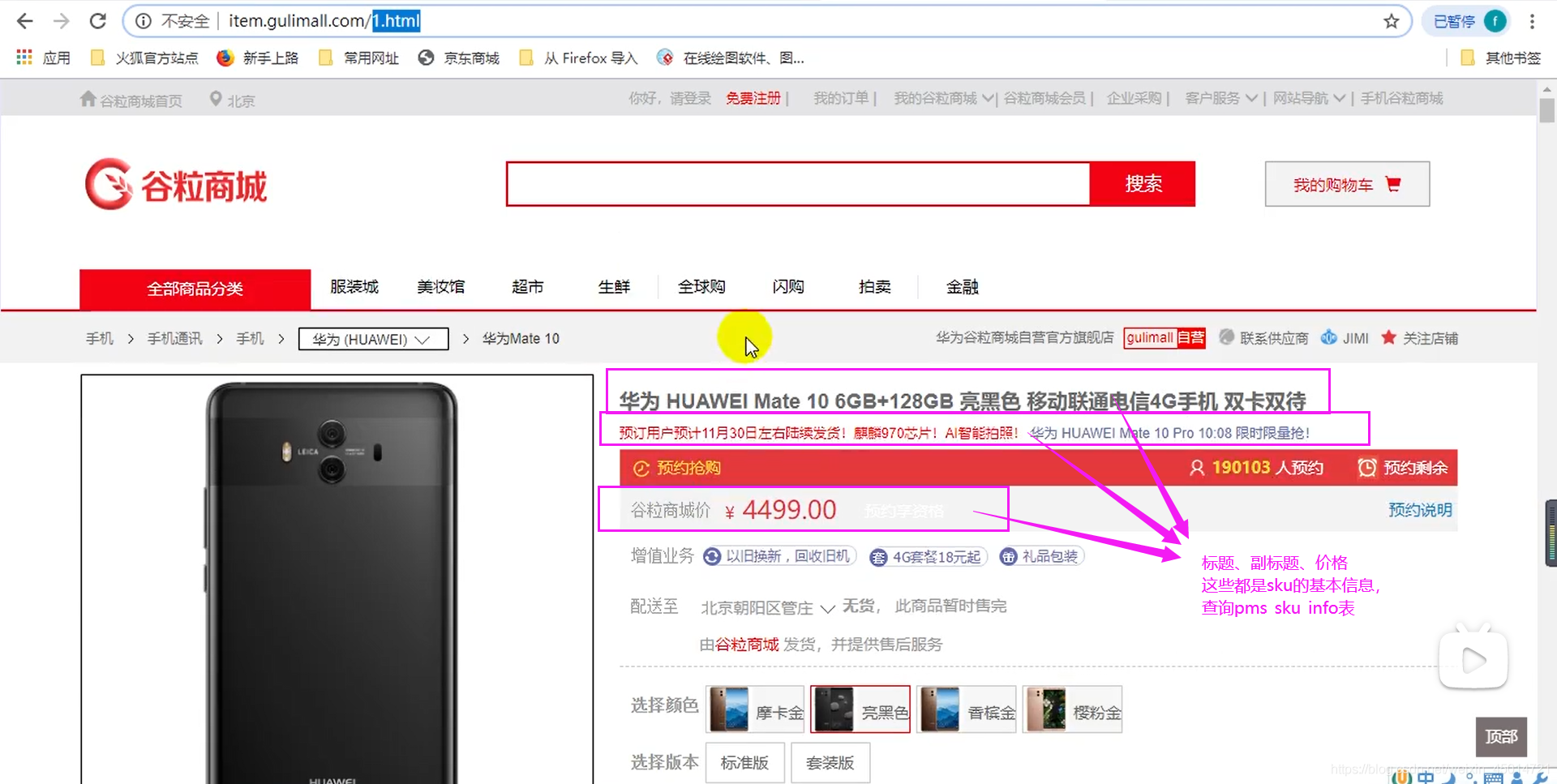Open the 超市 nav item
This screenshot has width=1557, height=784.
click(528, 286)
